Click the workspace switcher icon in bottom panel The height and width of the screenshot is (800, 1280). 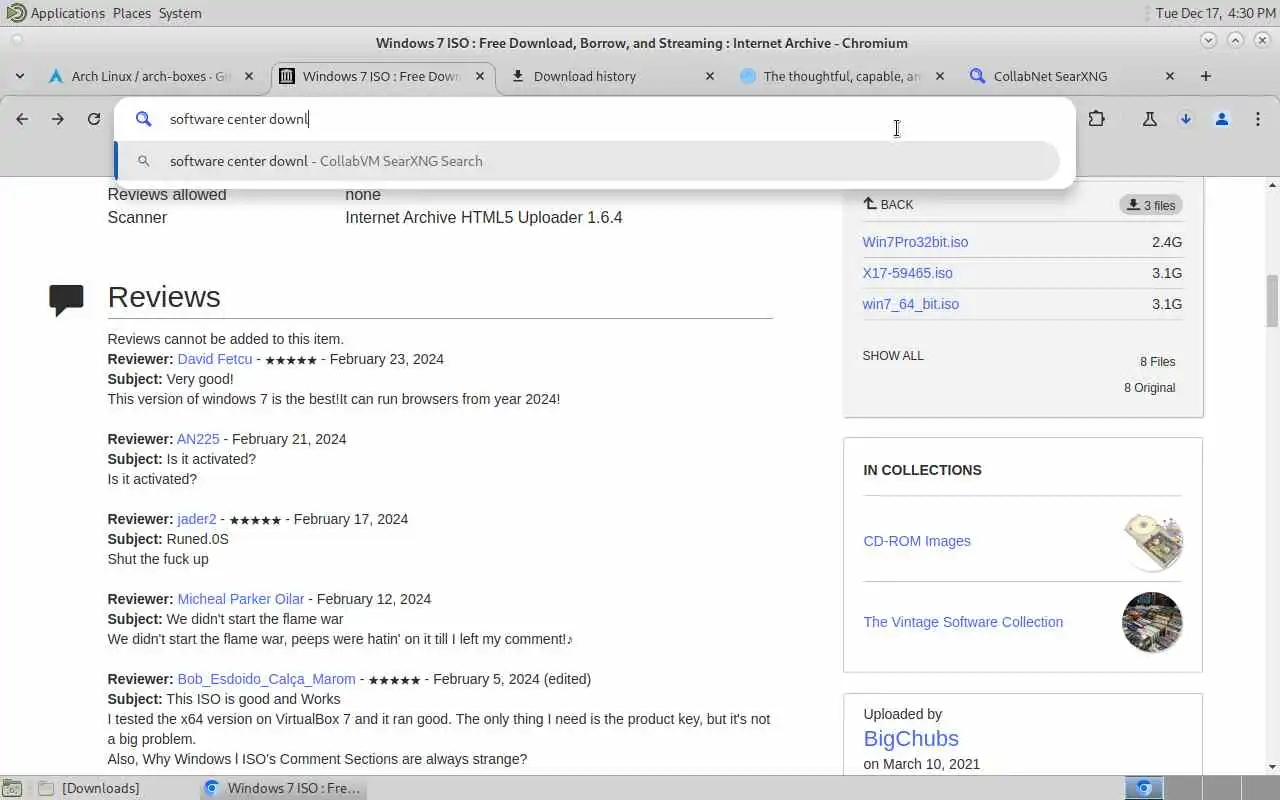[x=1144, y=788]
